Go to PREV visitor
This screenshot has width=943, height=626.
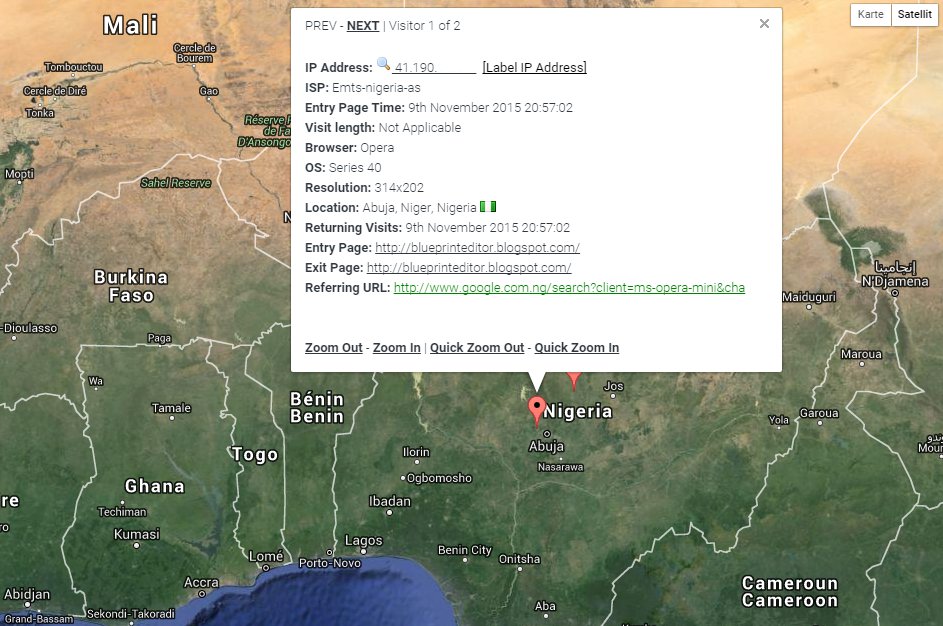point(321,26)
